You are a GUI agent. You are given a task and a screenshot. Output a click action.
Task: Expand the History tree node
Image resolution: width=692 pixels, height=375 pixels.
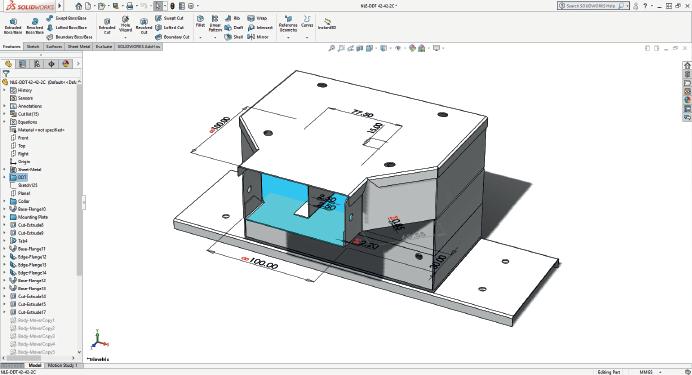click(x=5, y=90)
